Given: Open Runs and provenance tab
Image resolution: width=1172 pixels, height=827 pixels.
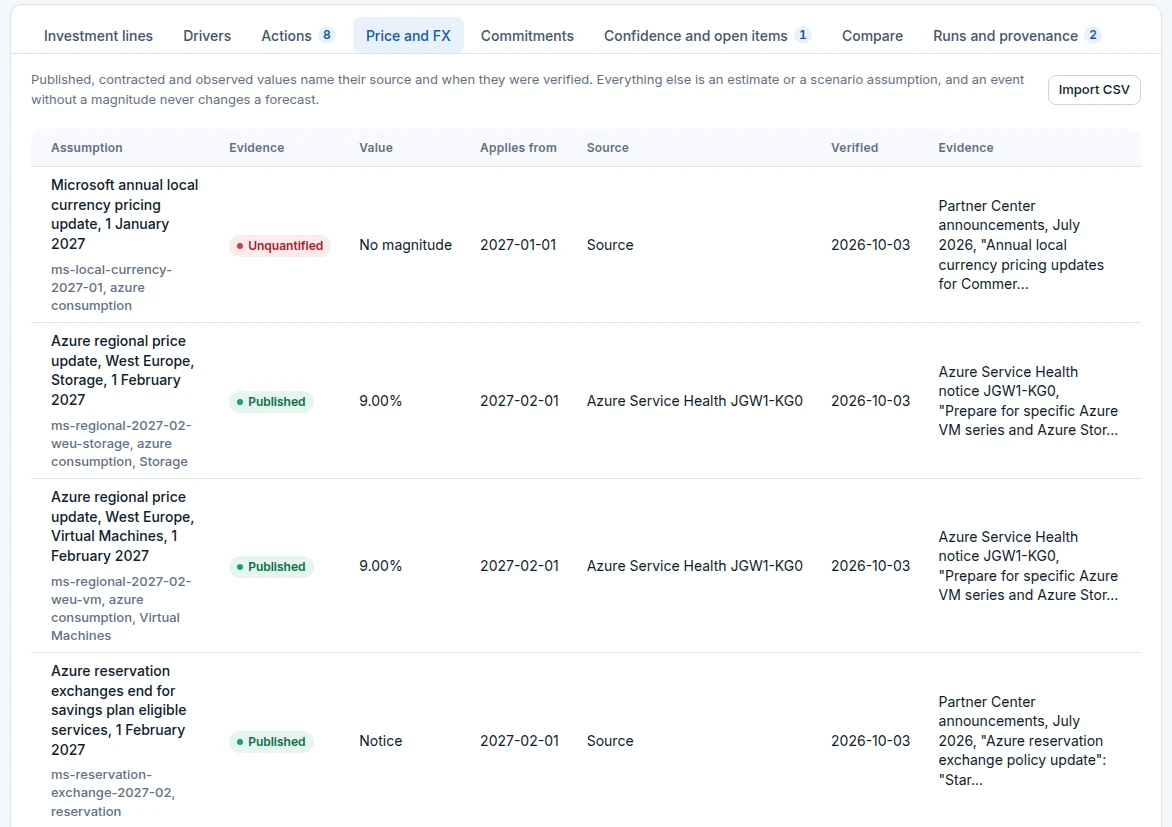Looking at the screenshot, I should pos(1017,36).
